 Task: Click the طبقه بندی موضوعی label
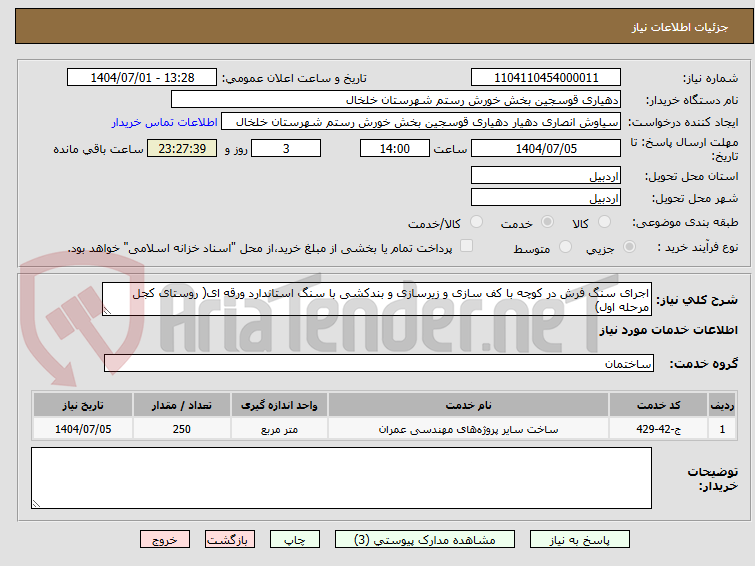tap(685, 222)
